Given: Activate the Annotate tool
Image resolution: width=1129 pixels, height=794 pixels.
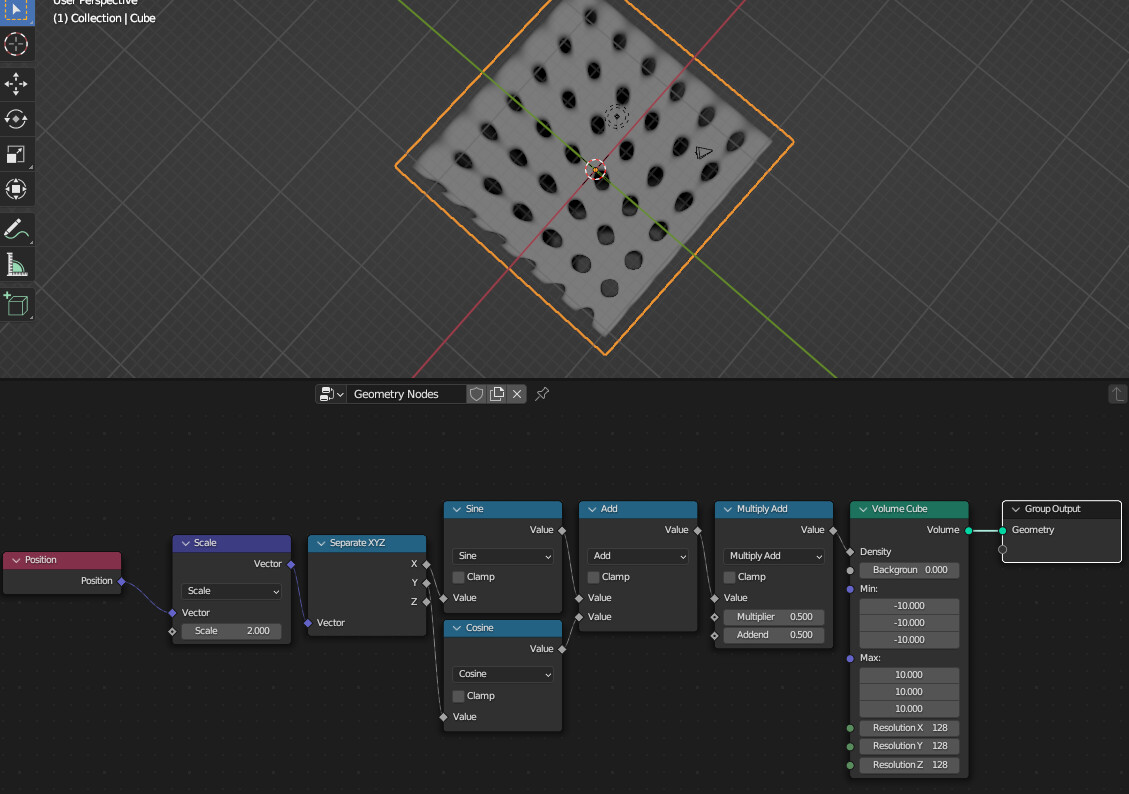Looking at the screenshot, I should coord(18,229).
